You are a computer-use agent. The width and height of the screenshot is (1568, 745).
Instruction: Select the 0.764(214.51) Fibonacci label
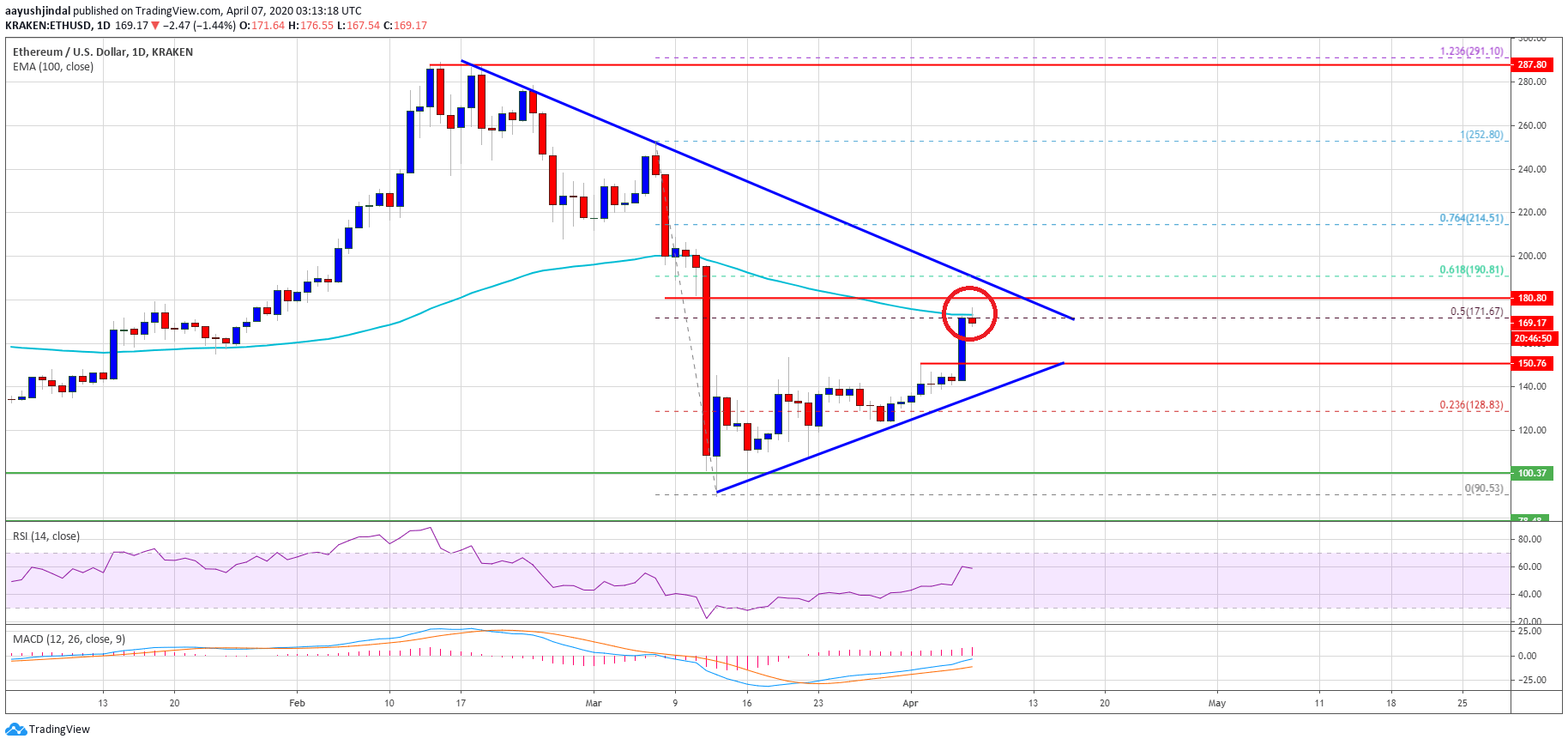point(1471,218)
